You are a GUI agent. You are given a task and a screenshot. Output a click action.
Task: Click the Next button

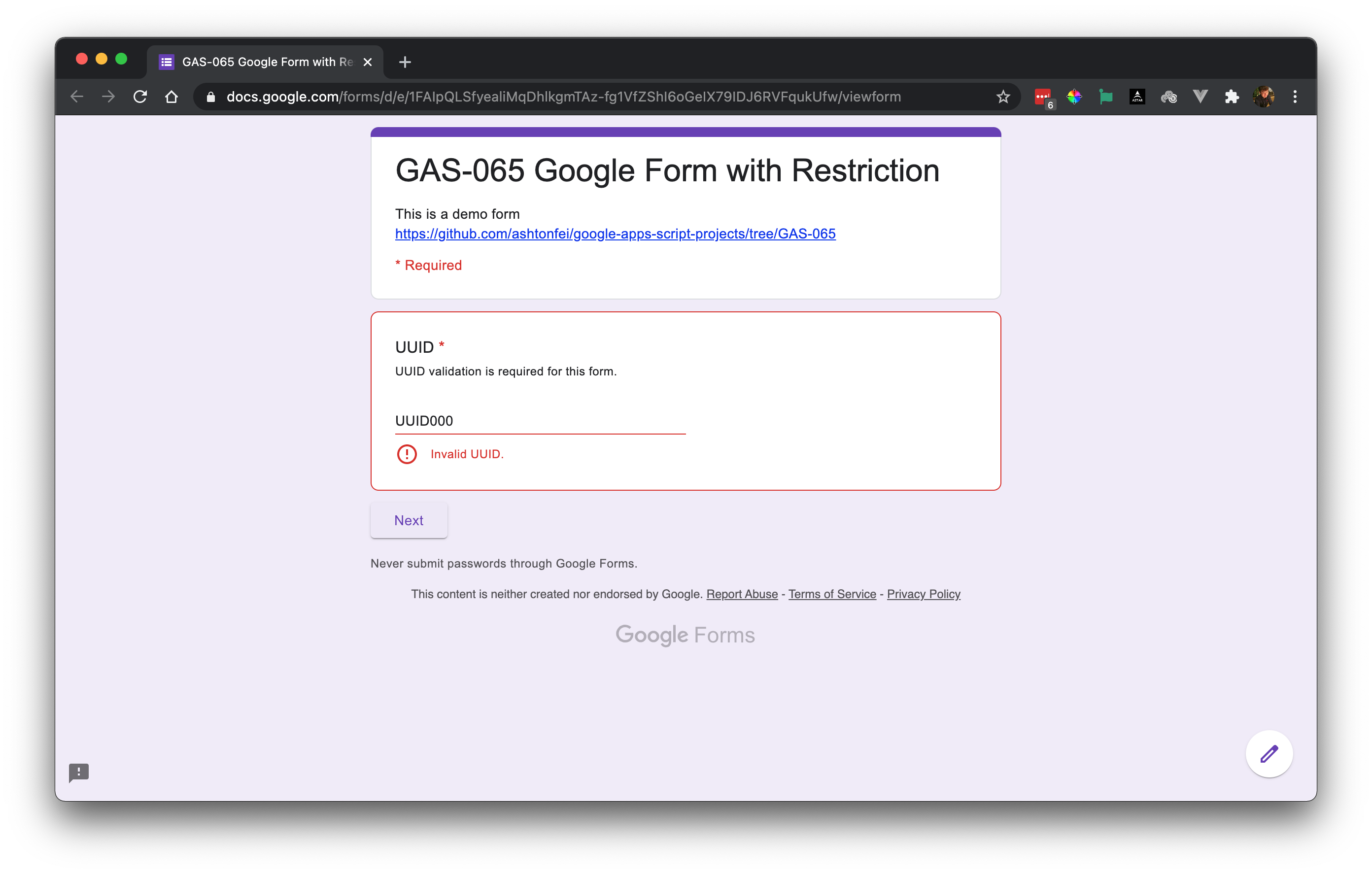[409, 520]
